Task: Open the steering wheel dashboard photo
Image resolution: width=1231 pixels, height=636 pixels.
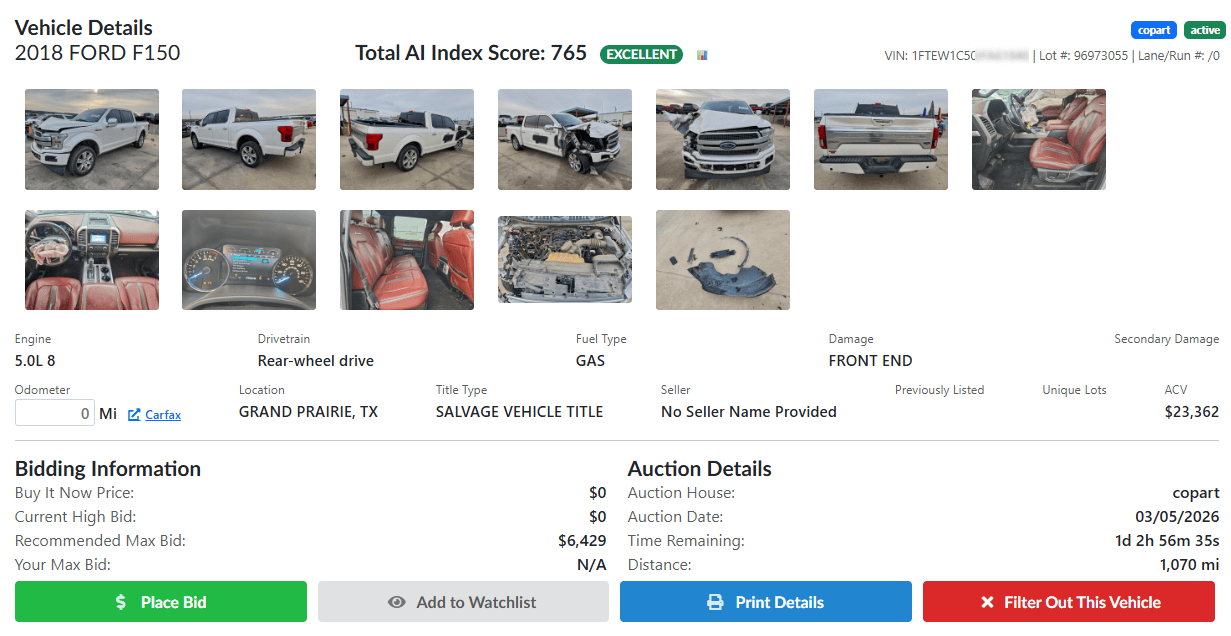Action: coord(92,260)
